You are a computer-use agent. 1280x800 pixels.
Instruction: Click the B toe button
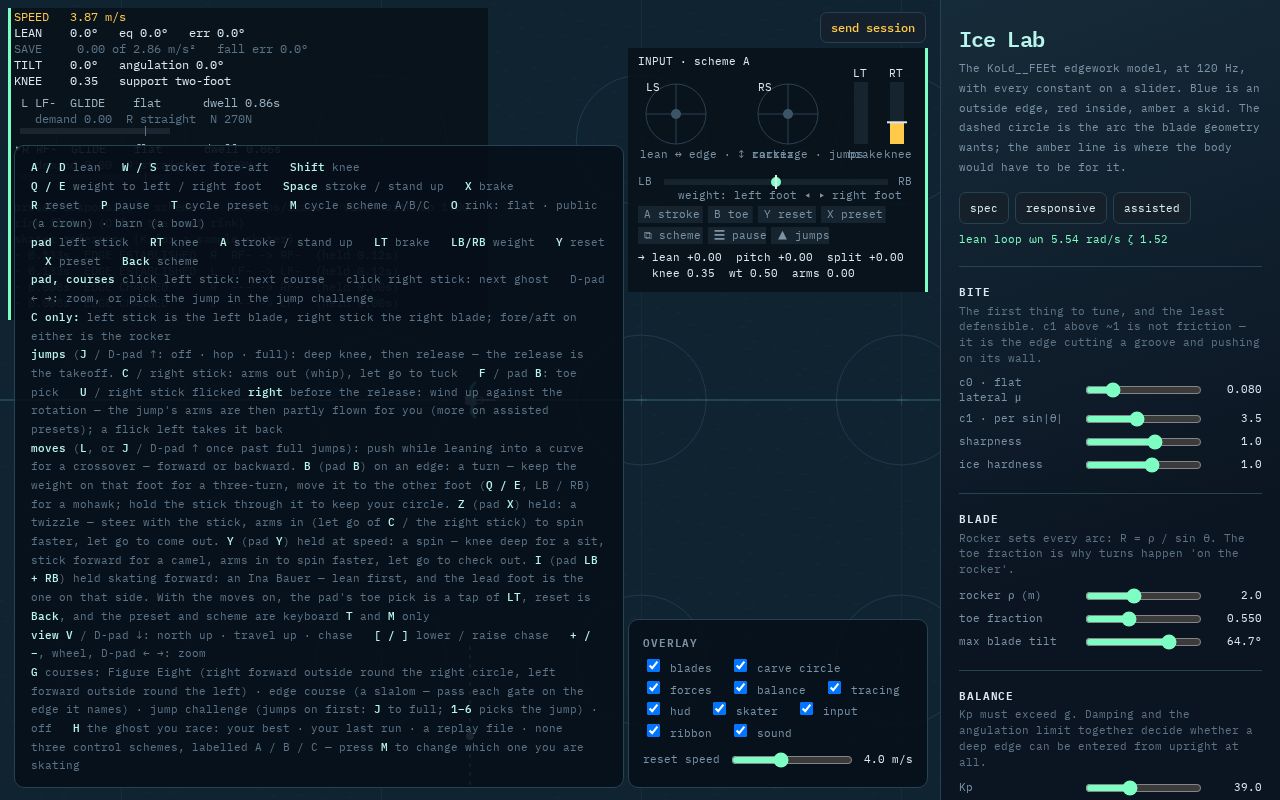click(731, 215)
